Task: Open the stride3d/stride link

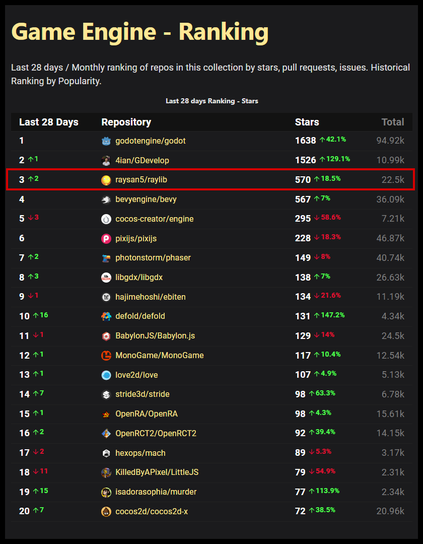Action: (x=143, y=394)
